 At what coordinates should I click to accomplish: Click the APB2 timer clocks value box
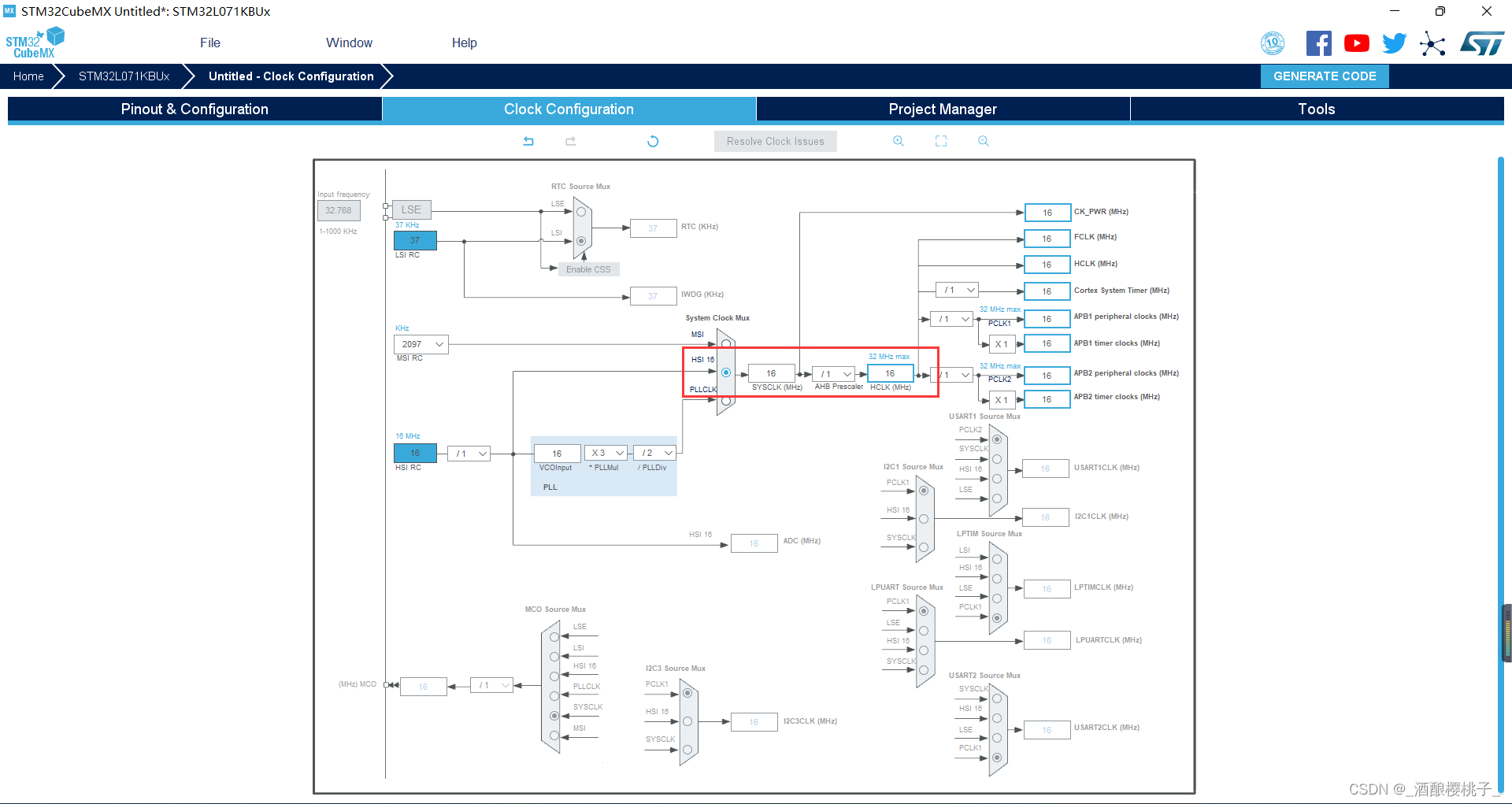tap(1047, 399)
